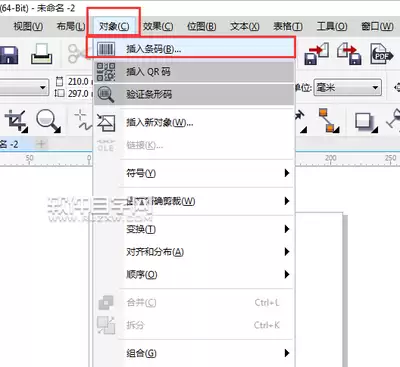This screenshot has width=400, height=367.
Task: Click the Print icon in toolbar
Action: (x=42, y=54)
